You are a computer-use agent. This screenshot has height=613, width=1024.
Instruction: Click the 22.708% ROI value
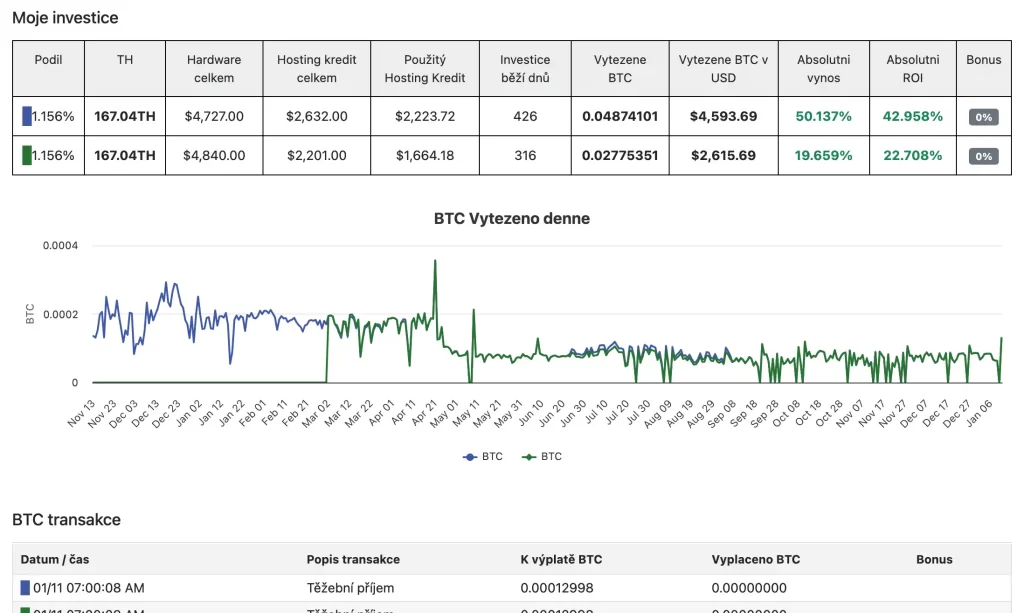[x=913, y=155]
